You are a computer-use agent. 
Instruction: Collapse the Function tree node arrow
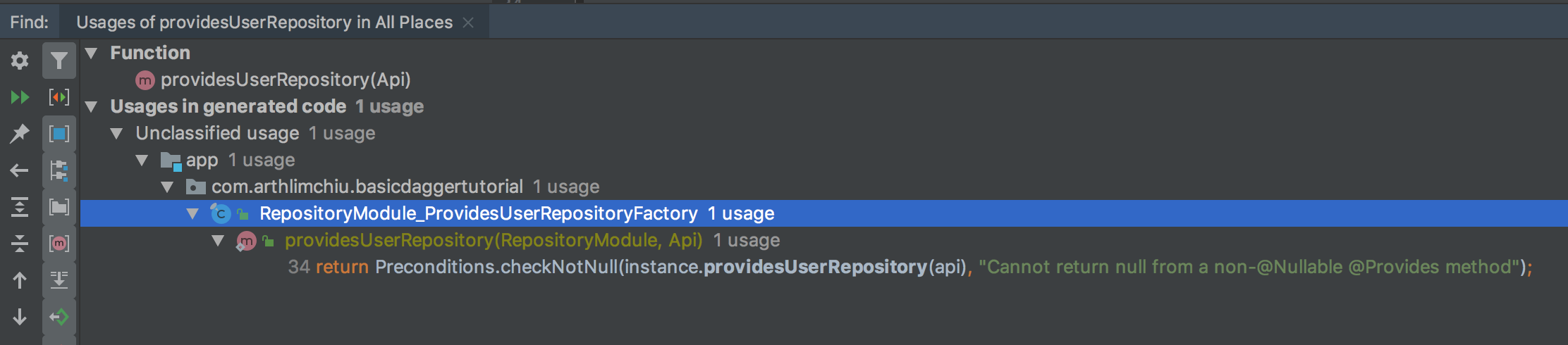(91, 53)
